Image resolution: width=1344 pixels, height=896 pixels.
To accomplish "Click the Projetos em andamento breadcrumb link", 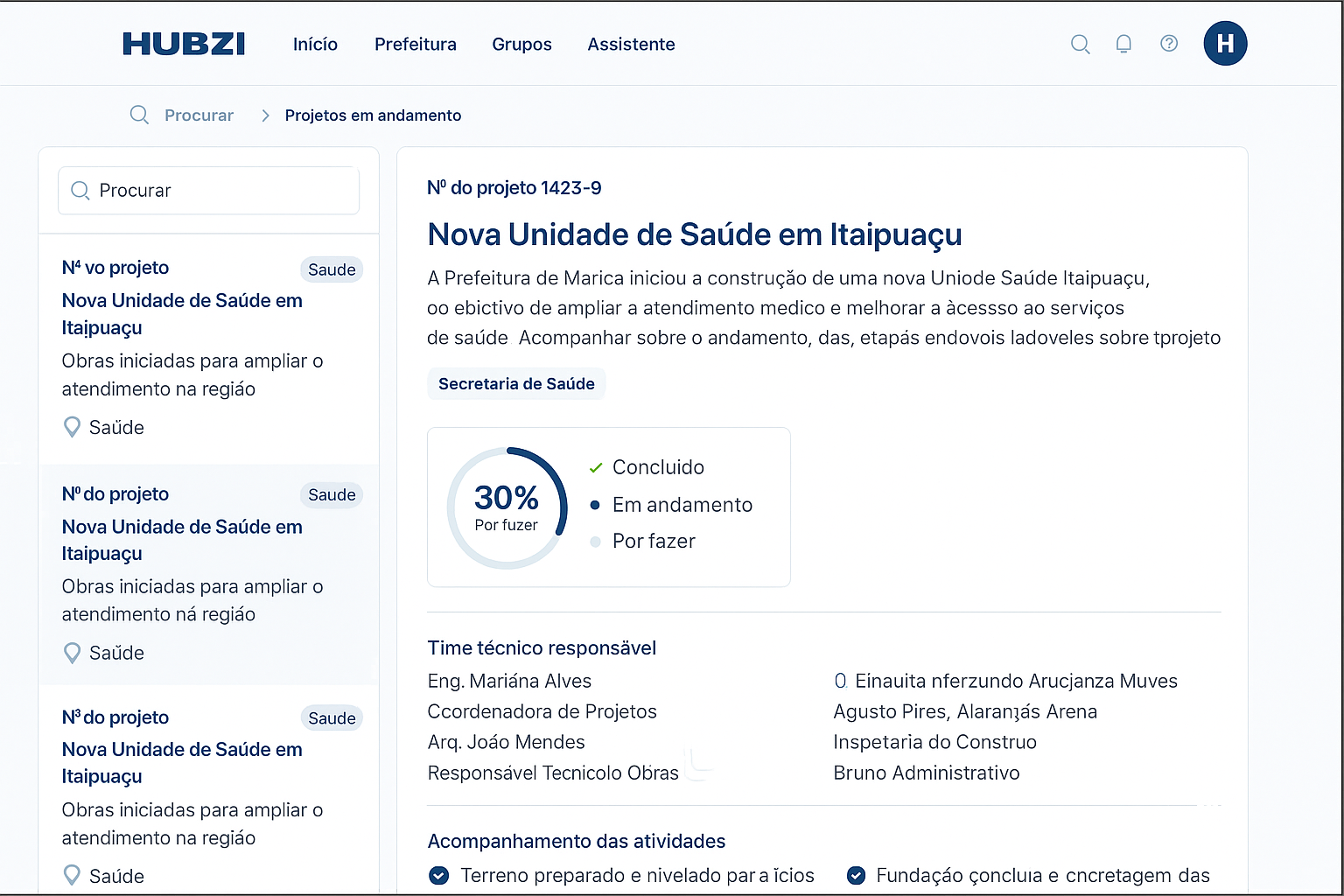I will point(373,115).
